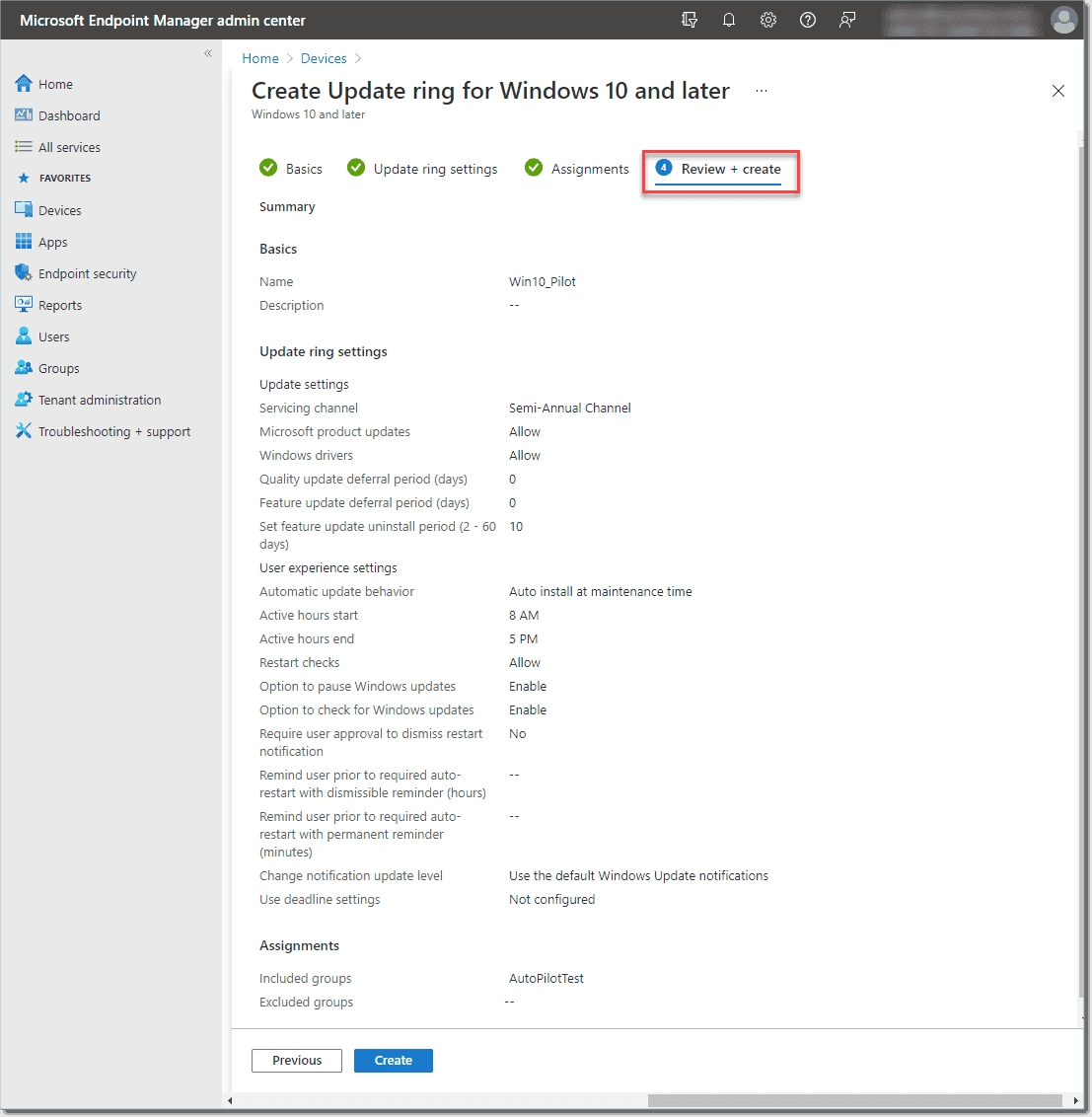Open Devices in the sidebar menu
The width and height of the screenshot is (1092, 1117).
[x=60, y=210]
